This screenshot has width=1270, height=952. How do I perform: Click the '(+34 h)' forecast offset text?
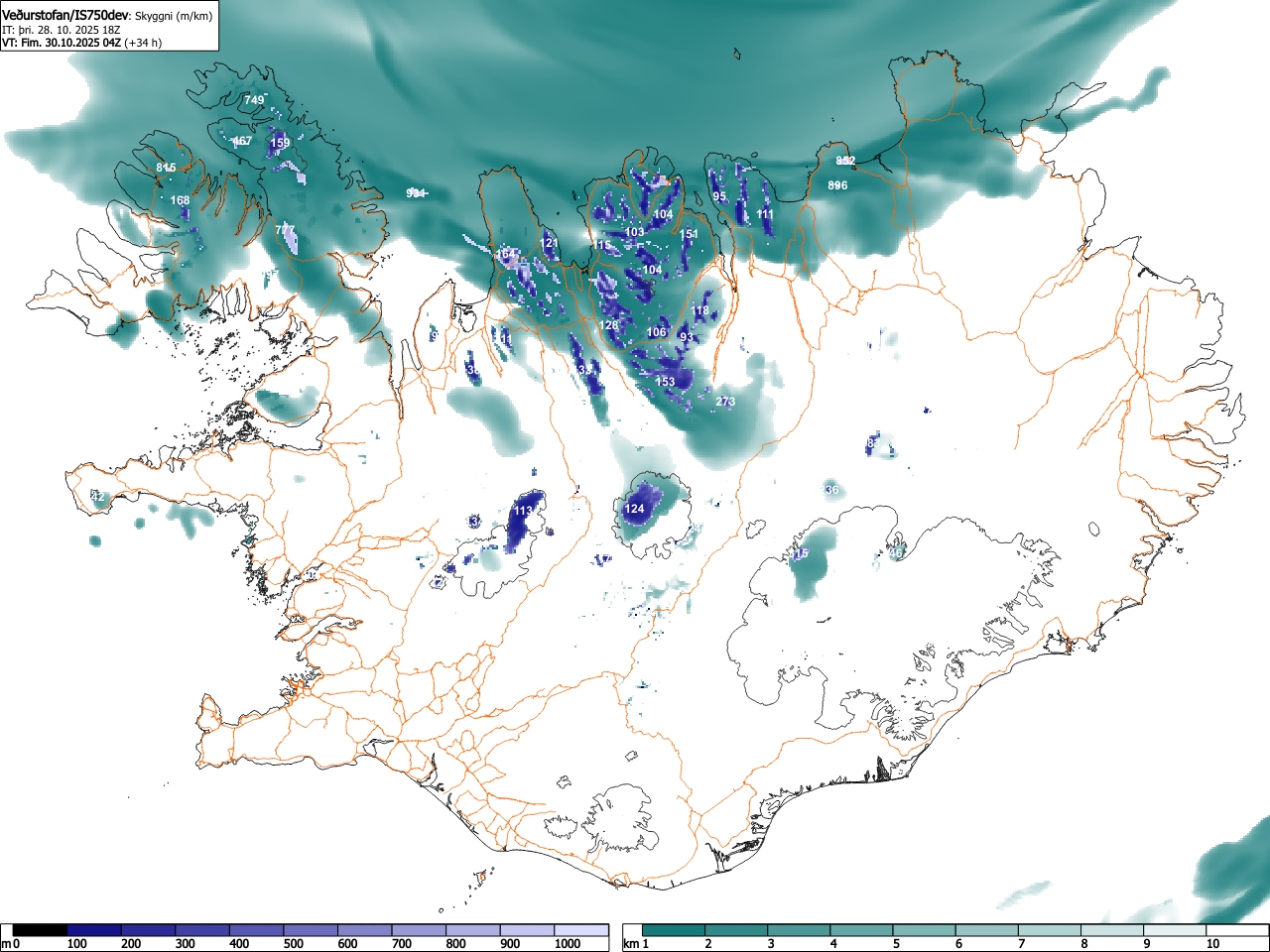tap(143, 43)
